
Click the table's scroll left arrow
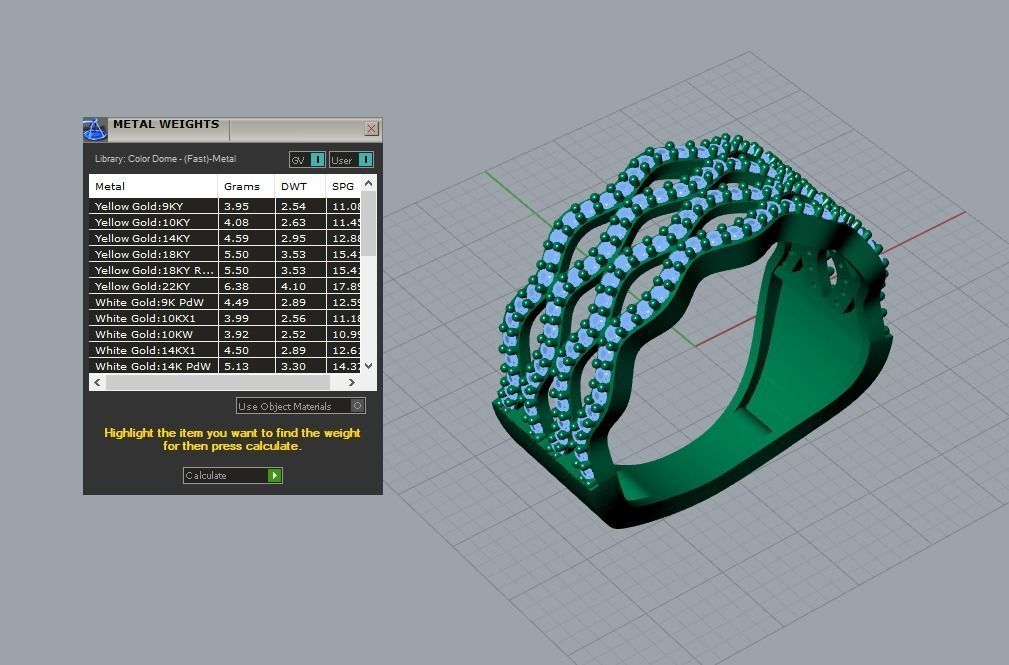pyautogui.click(x=97, y=382)
